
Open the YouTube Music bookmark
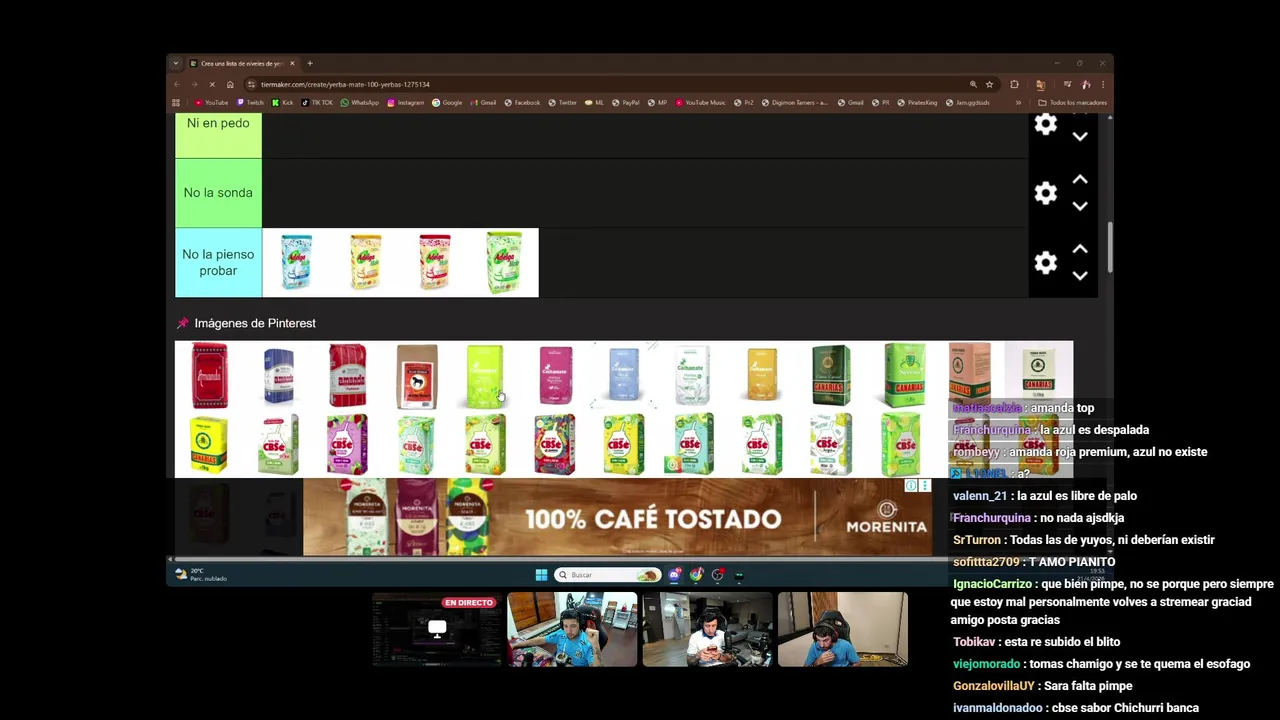pyautogui.click(x=700, y=102)
